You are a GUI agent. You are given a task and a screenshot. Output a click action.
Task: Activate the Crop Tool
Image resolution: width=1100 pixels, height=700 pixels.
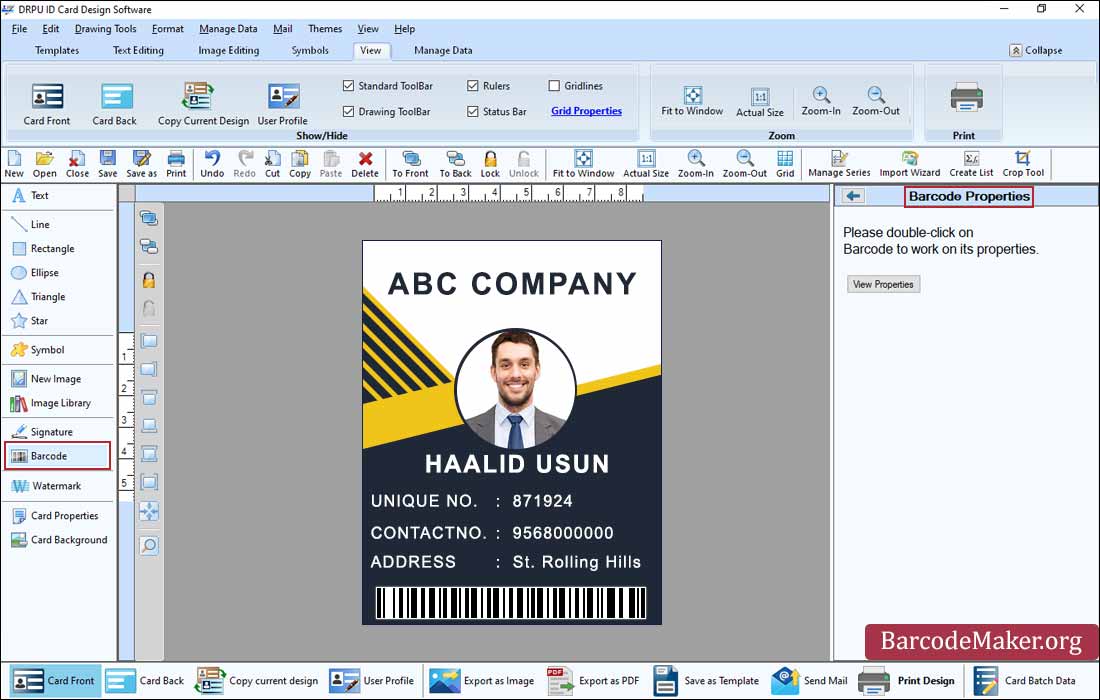(x=1023, y=164)
